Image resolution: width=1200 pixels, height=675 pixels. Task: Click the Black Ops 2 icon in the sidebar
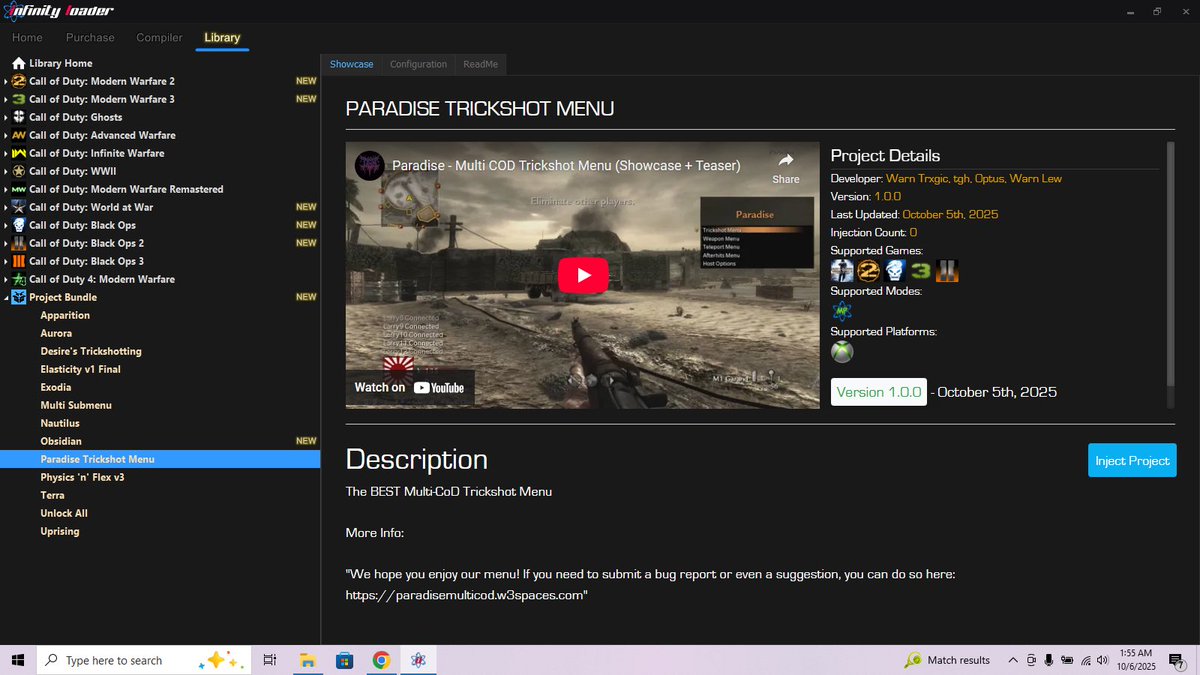coord(19,243)
